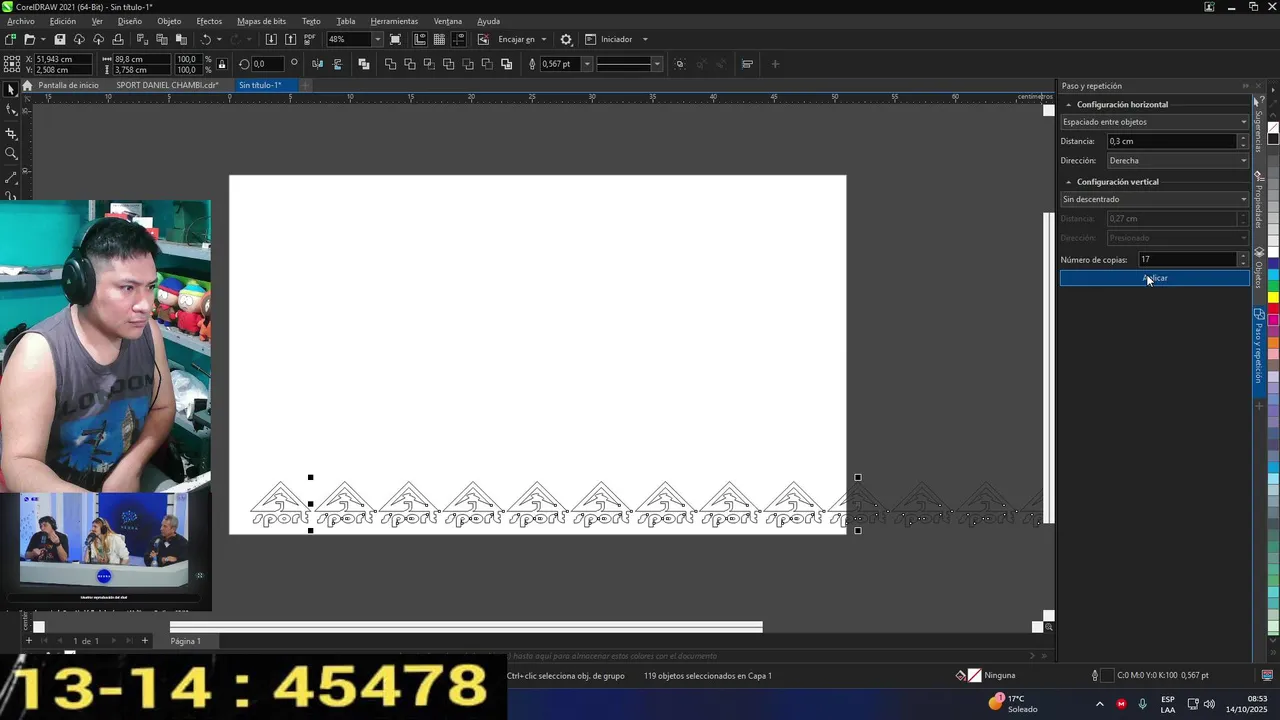Open Windows taskbar volume icon
The height and width of the screenshot is (720, 1280).
pos(1209,704)
